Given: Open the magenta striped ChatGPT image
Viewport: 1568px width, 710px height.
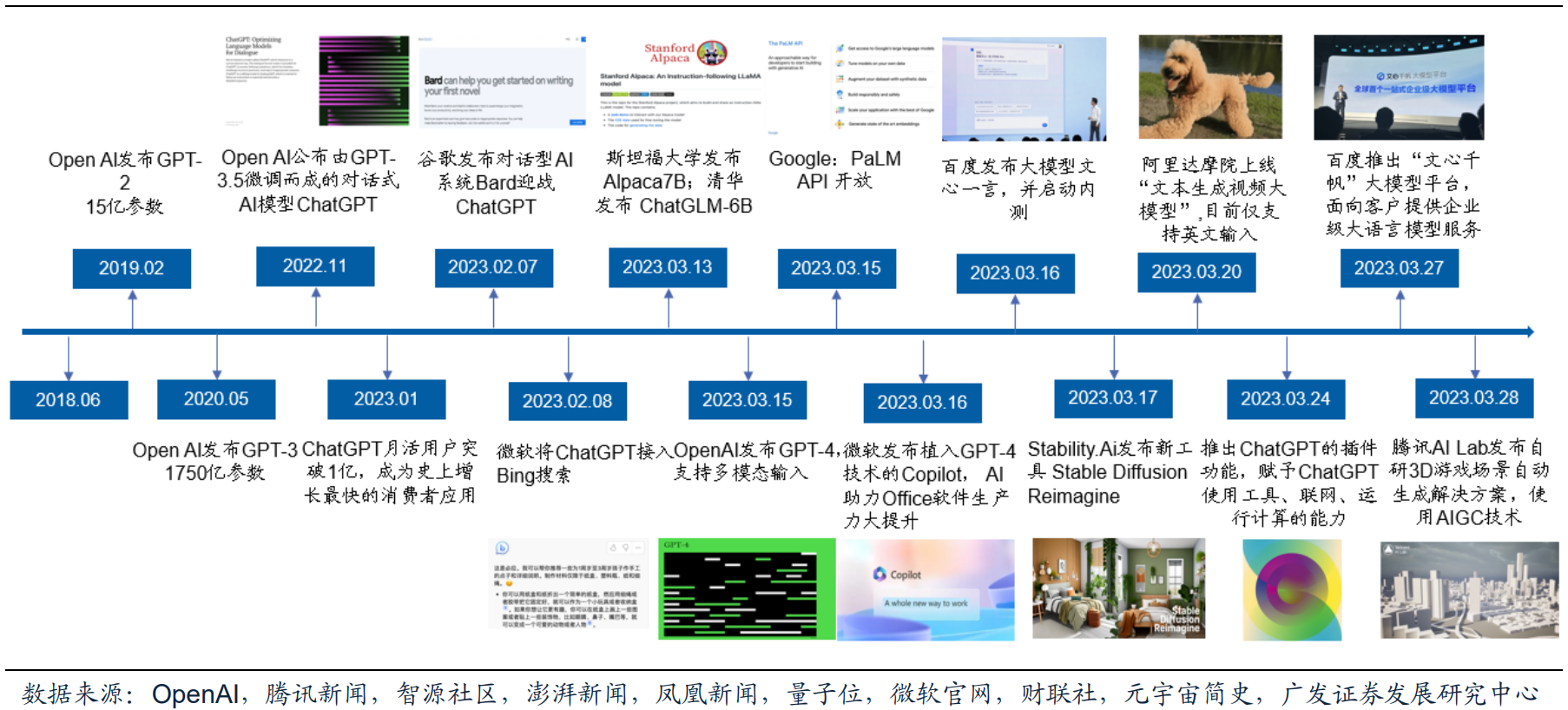Looking at the screenshot, I should click(x=364, y=81).
